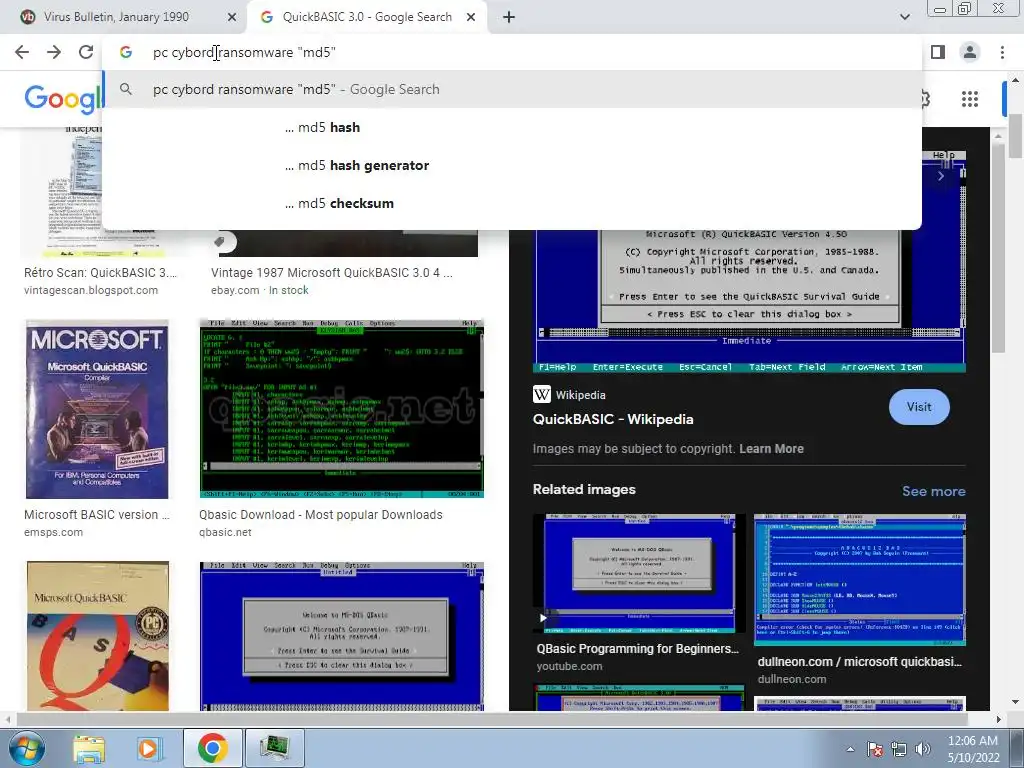The image size is (1024, 768).
Task: Select the QuickBASIC 3.0 - Google Search tab
Action: (367, 17)
